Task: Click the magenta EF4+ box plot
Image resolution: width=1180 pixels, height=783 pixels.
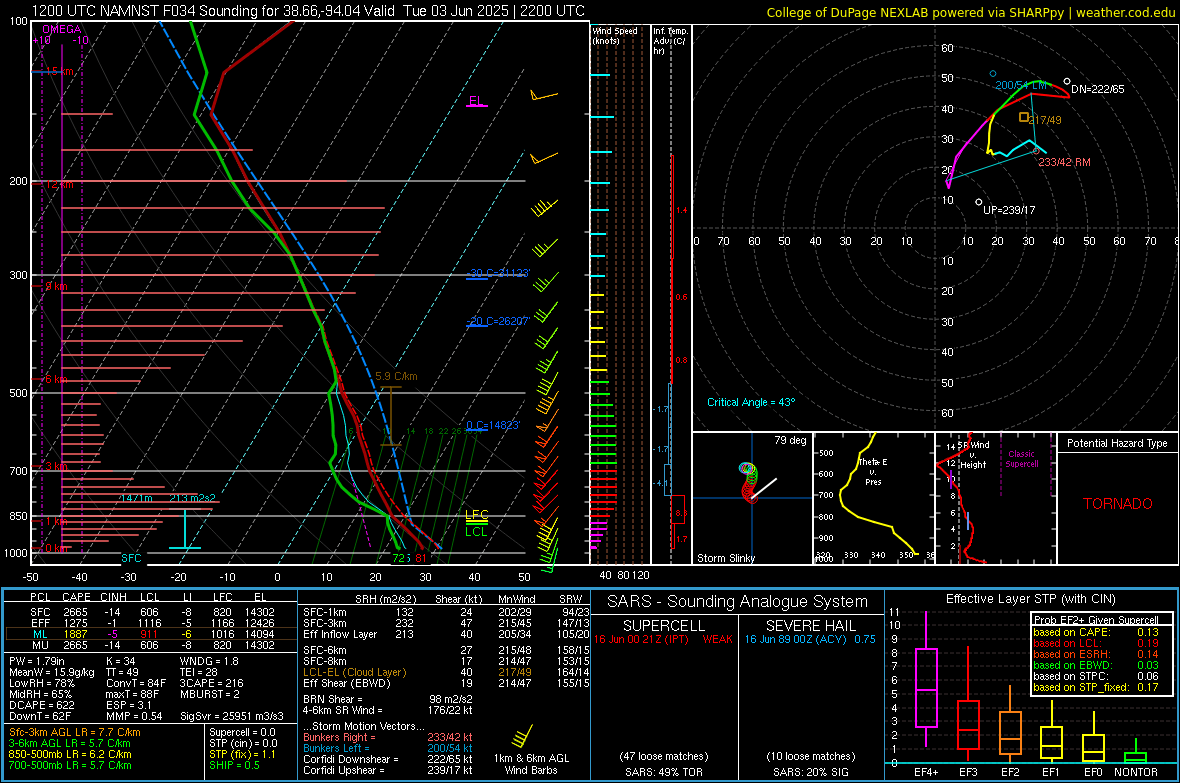Action: (x=926, y=681)
